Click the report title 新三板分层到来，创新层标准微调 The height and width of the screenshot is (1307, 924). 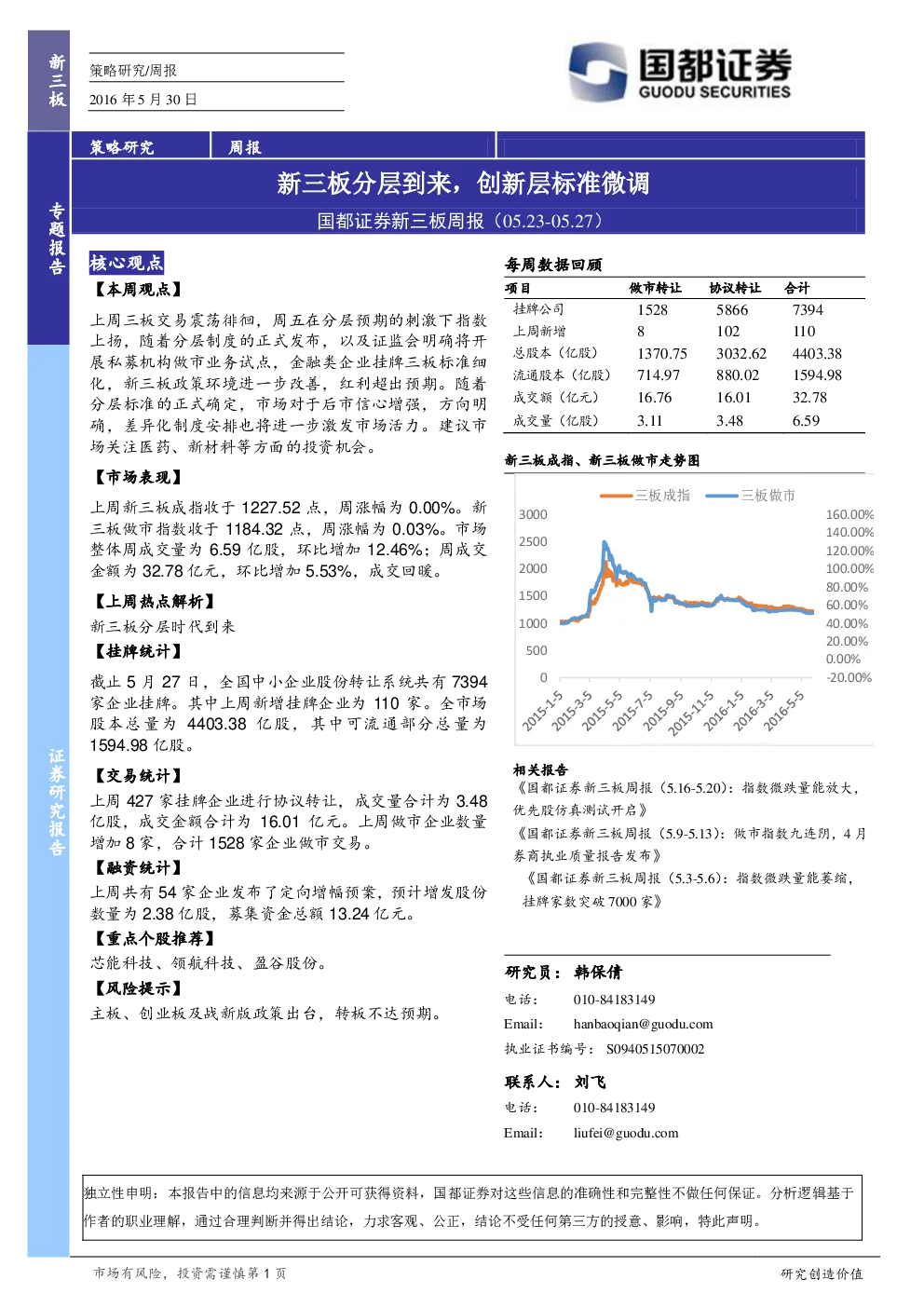coord(463,184)
